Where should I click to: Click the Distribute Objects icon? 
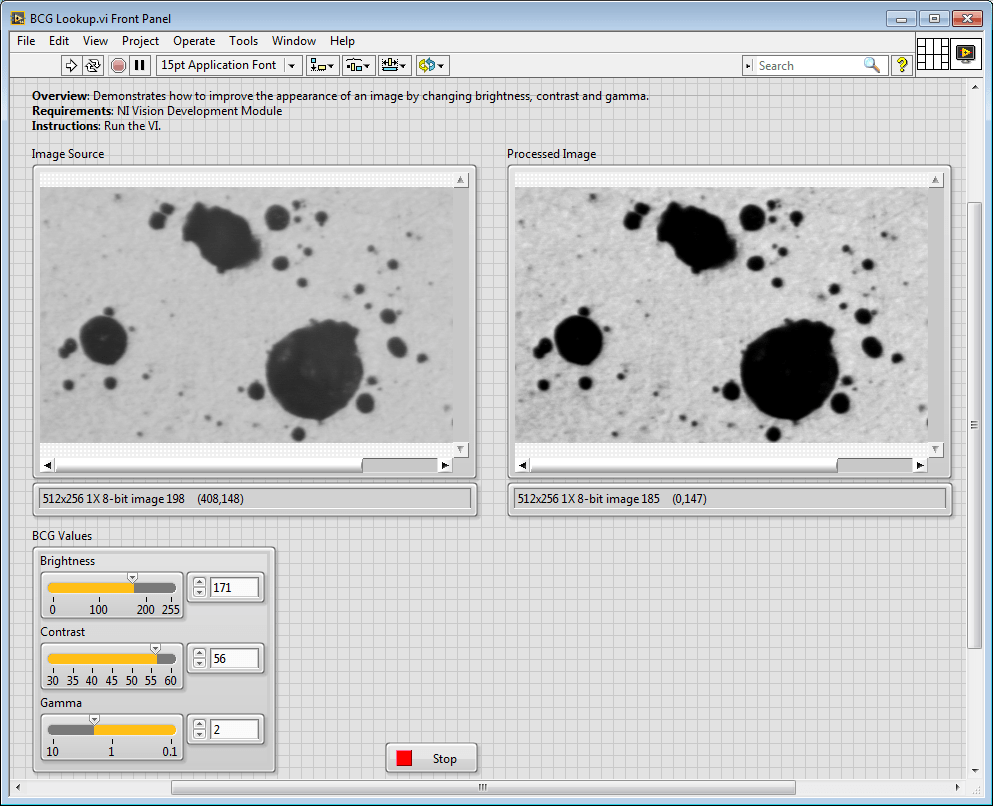[353, 65]
